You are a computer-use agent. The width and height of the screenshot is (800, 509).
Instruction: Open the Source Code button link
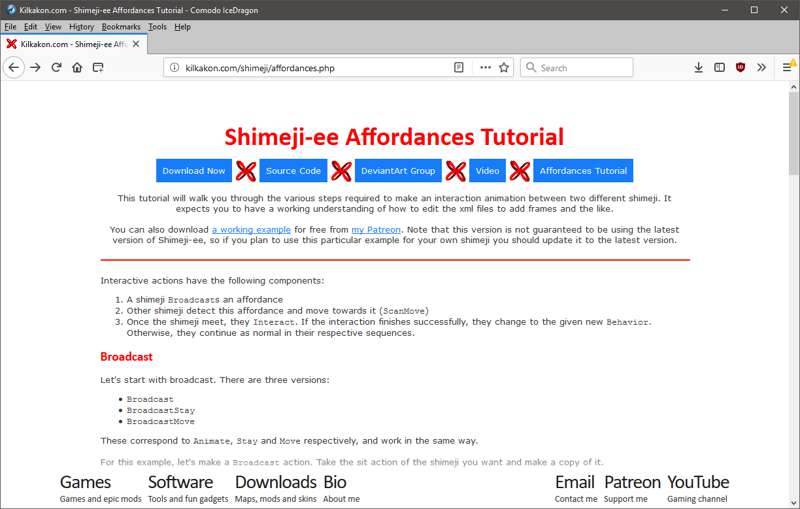293,171
